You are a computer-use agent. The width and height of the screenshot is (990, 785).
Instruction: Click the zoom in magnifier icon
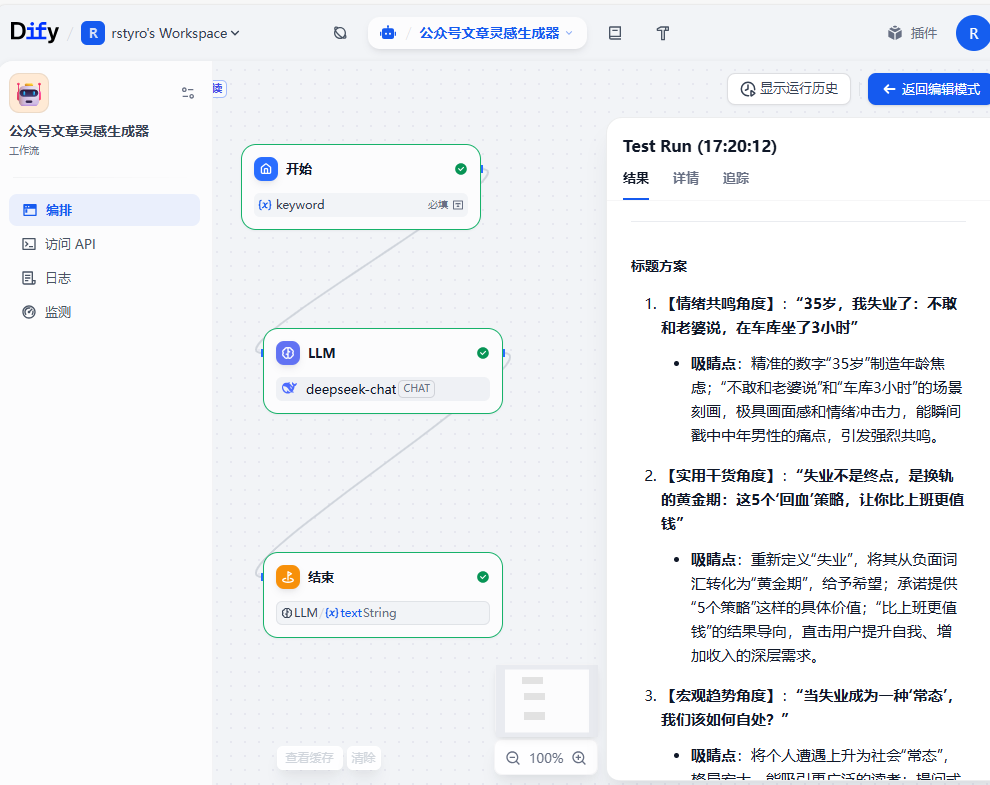point(579,758)
